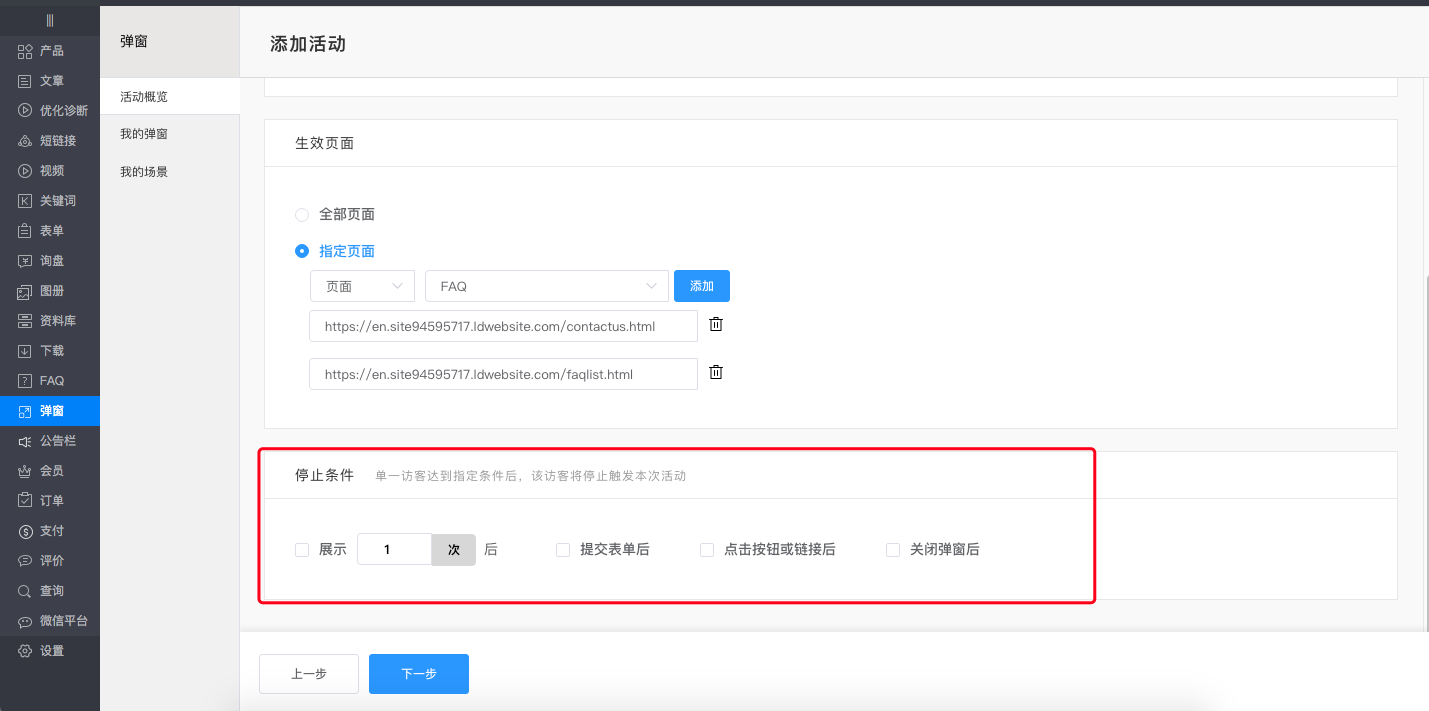Select the 全部页面 radio option
This screenshot has height=711, width=1429.
[302, 214]
